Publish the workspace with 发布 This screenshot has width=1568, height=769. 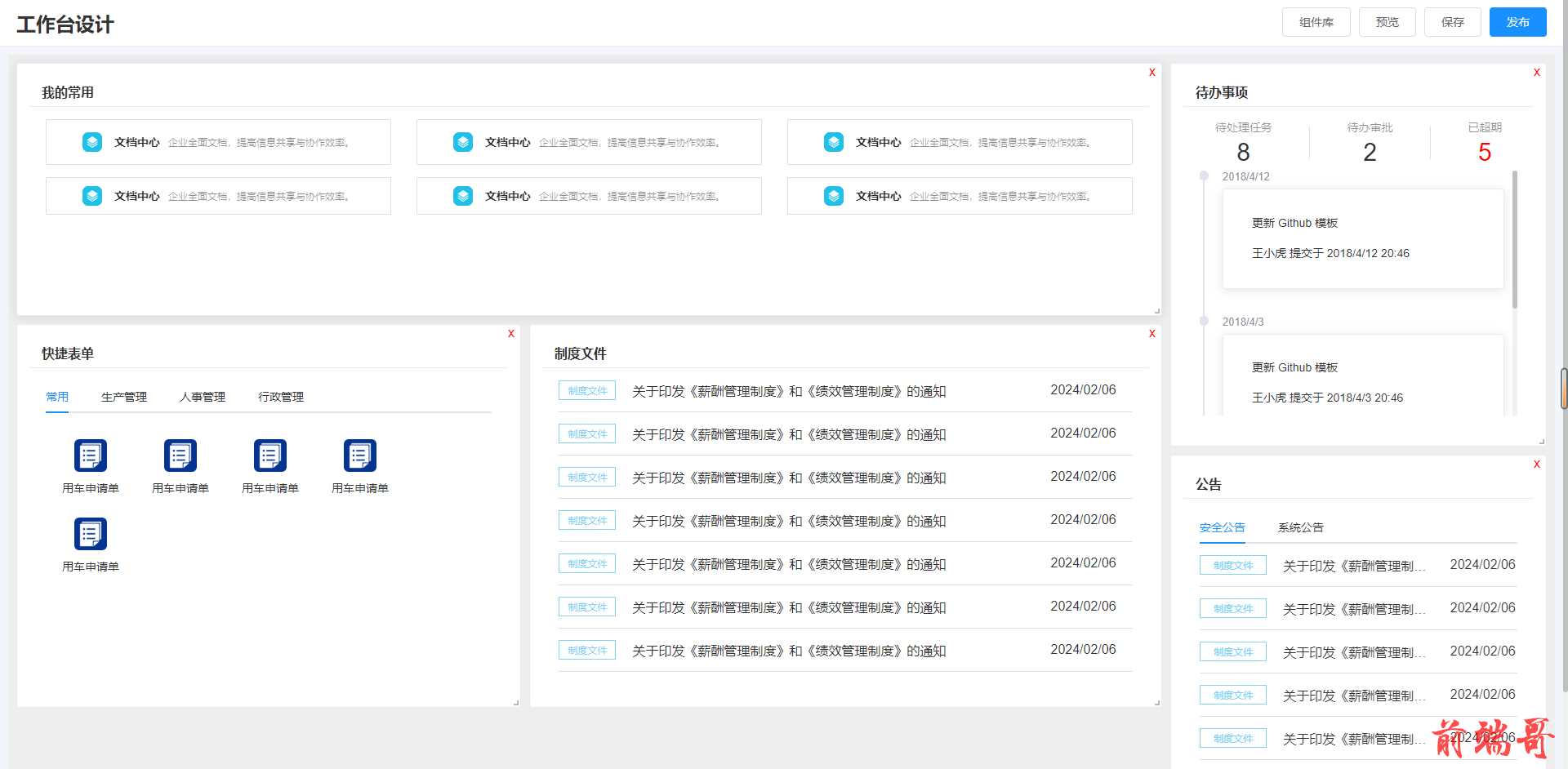pos(1517,22)
